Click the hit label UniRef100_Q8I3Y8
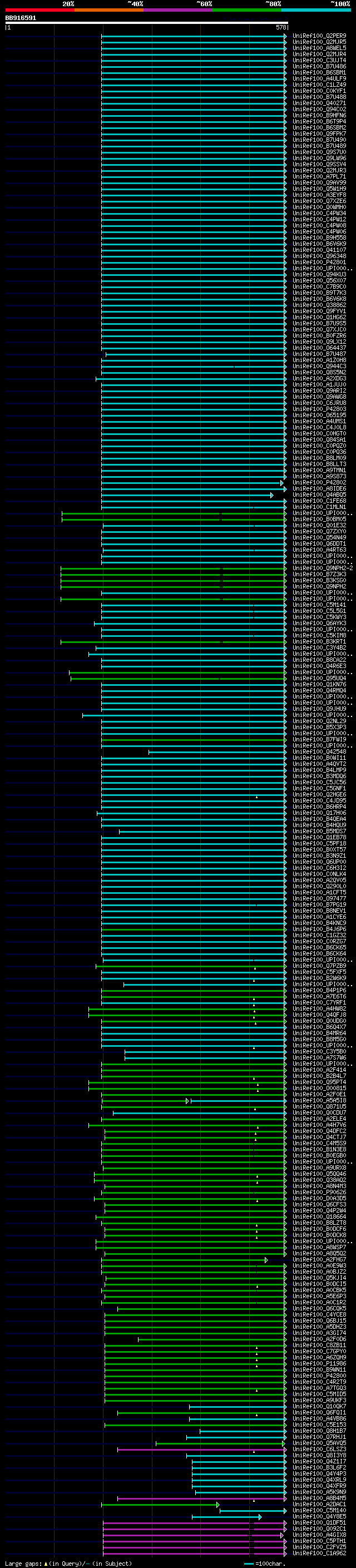The width and height of the screenshot is (356, 1568). click(x=319, y=1456)
